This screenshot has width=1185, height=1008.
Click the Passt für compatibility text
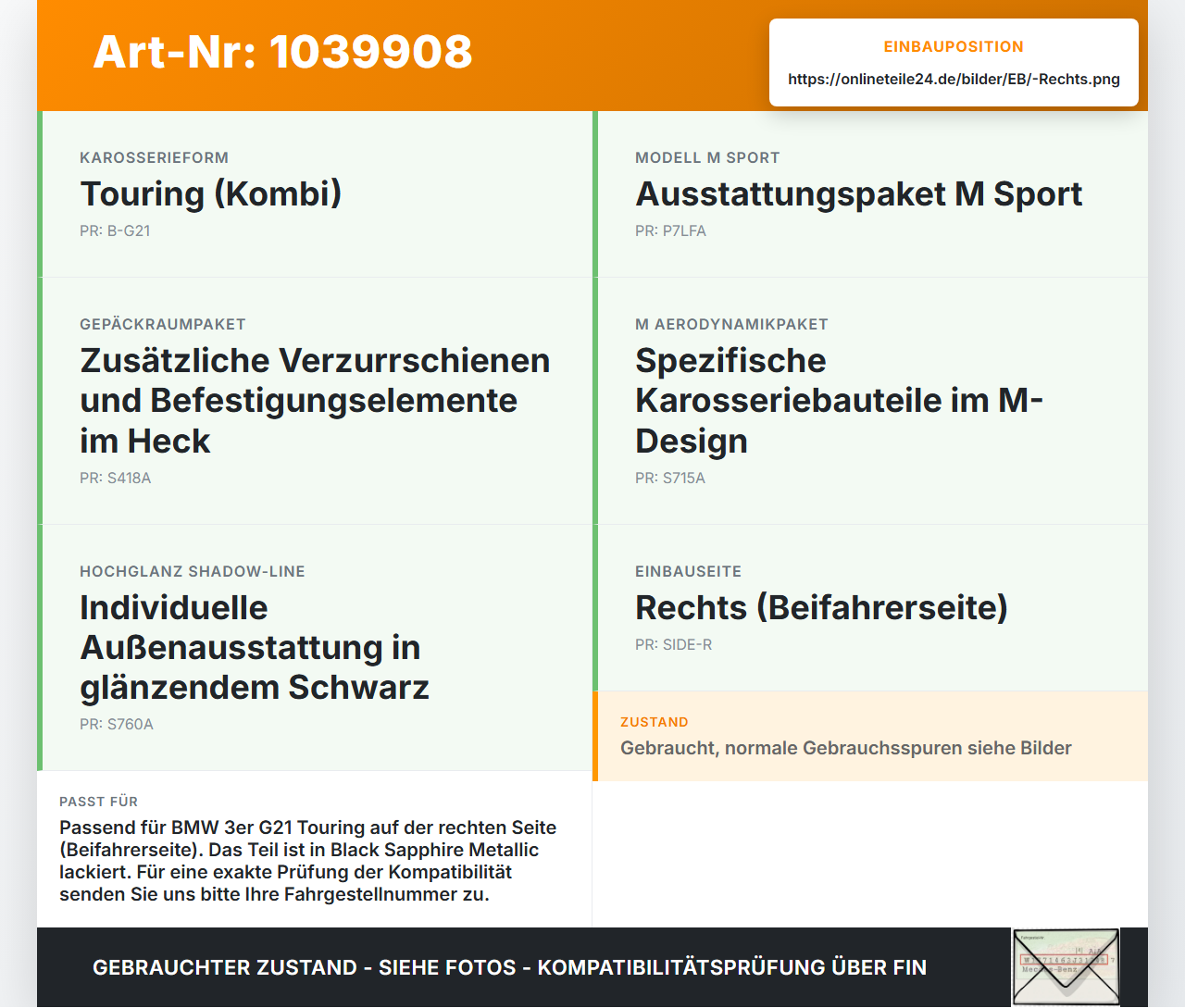click(308, 861)
